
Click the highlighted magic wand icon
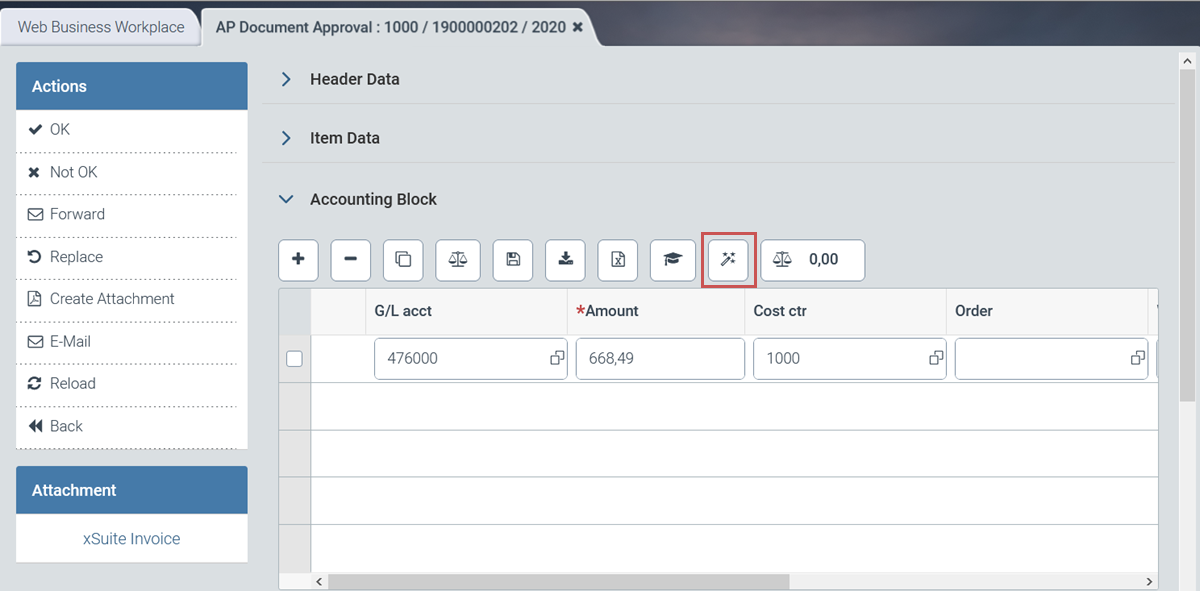pos(728,260)
